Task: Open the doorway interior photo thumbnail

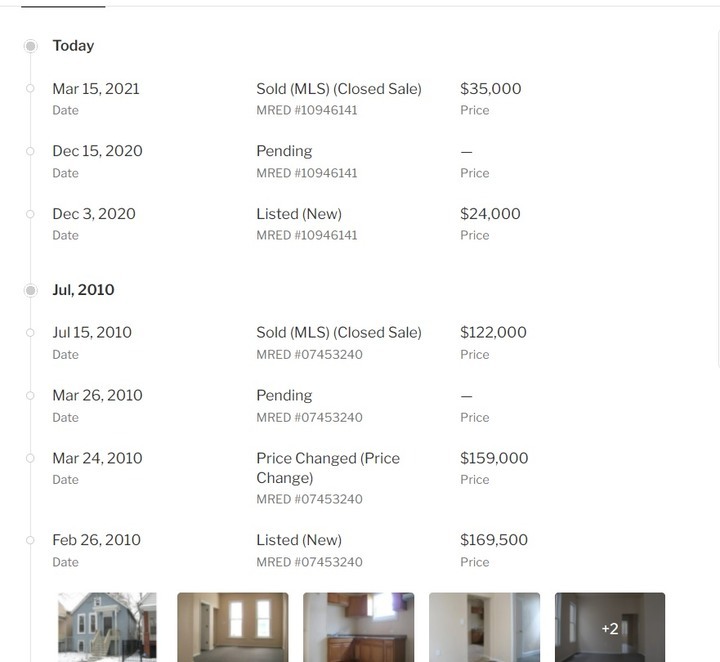Action: point(484,627)
